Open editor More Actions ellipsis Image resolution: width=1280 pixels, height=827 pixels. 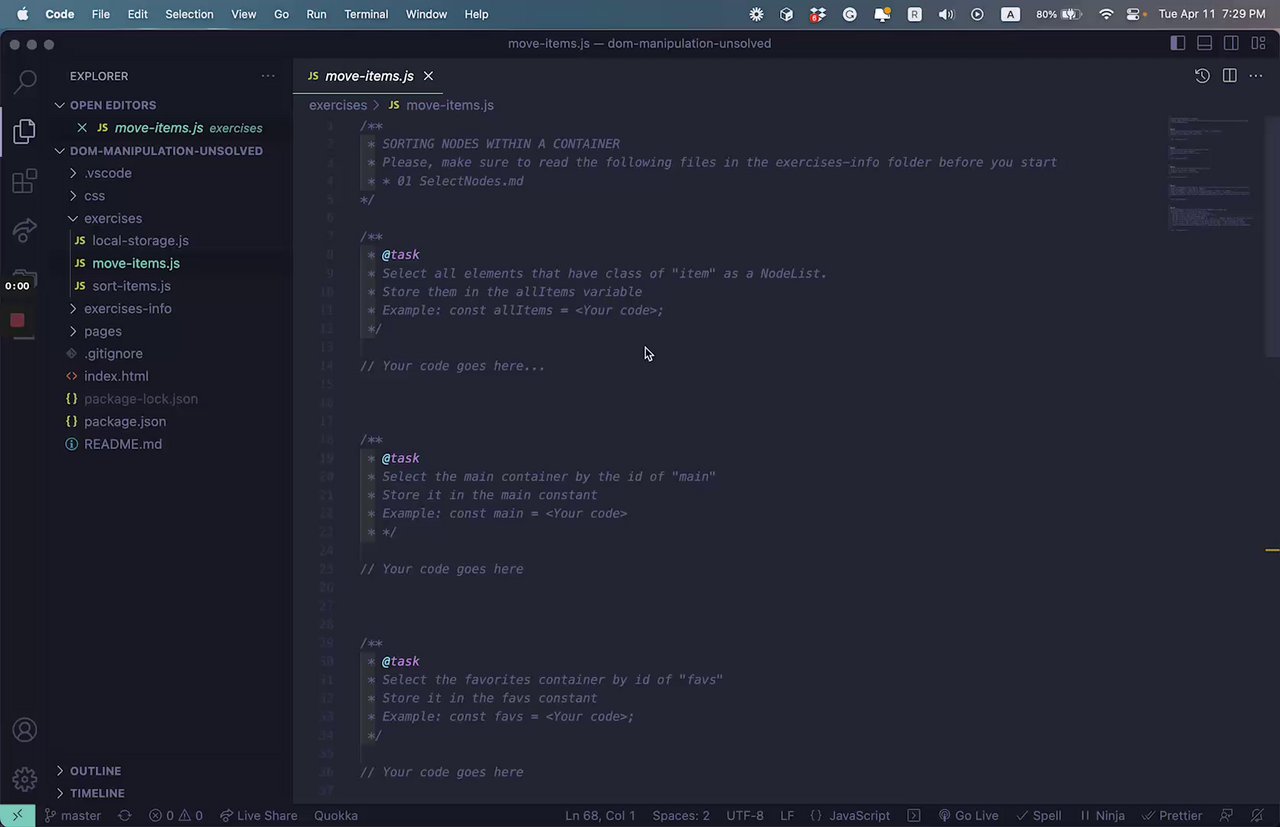[1256, 76]
